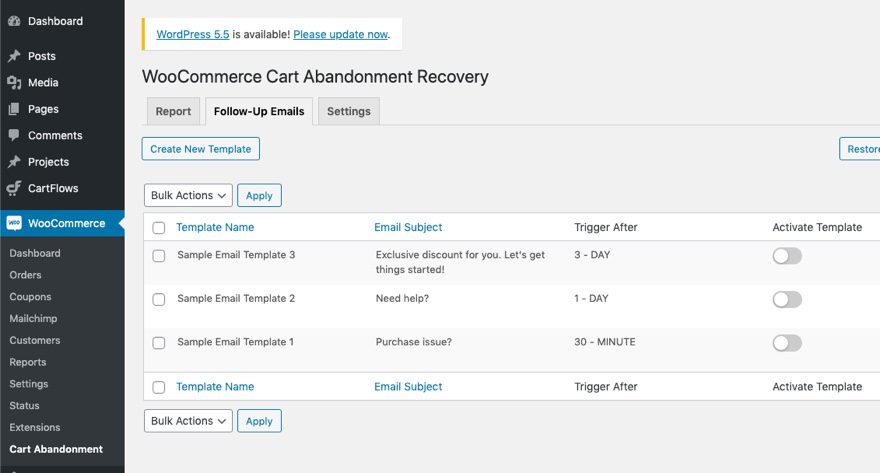Click the Posts pin icon
Viewport: 880px width, 473px height.
point(13,57)
